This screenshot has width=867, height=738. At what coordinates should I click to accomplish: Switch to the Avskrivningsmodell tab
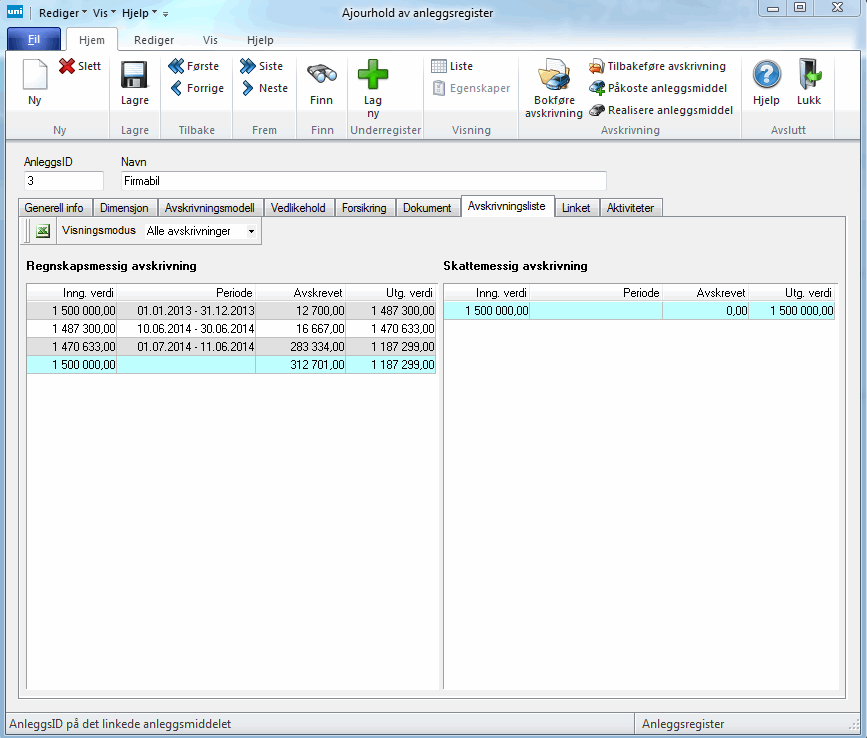pyautogui.click(x=210, y=208)
